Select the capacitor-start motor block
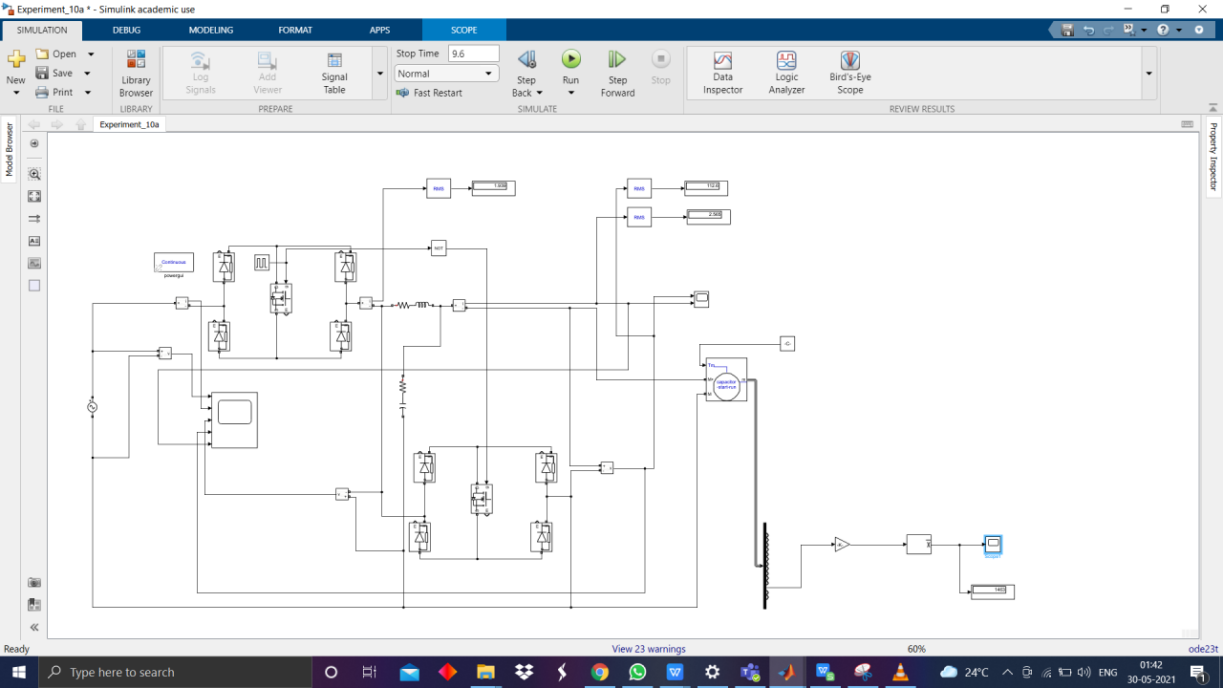The height and width of the screenshot is (688, 1223). [726, 380]
